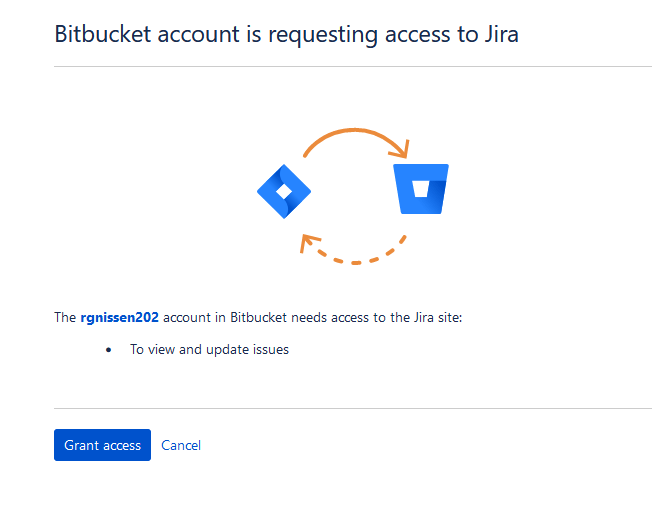Click the word "Jira" in the heading
This screenshot has width=664, height=523.
497,34
